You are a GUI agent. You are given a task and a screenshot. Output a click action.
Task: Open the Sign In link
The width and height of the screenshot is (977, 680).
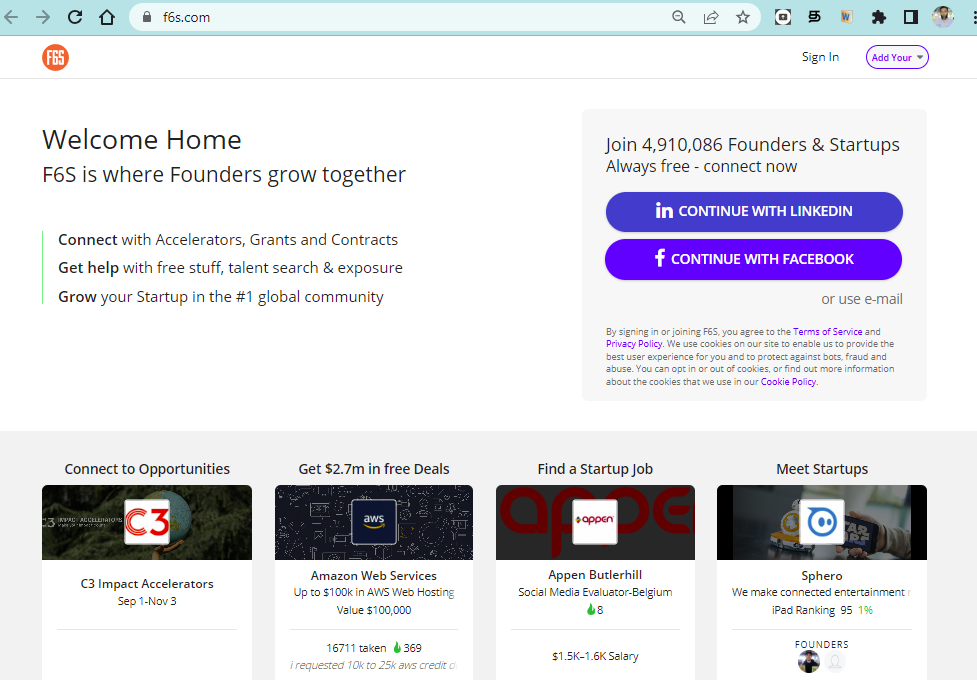tap(820, 57)
